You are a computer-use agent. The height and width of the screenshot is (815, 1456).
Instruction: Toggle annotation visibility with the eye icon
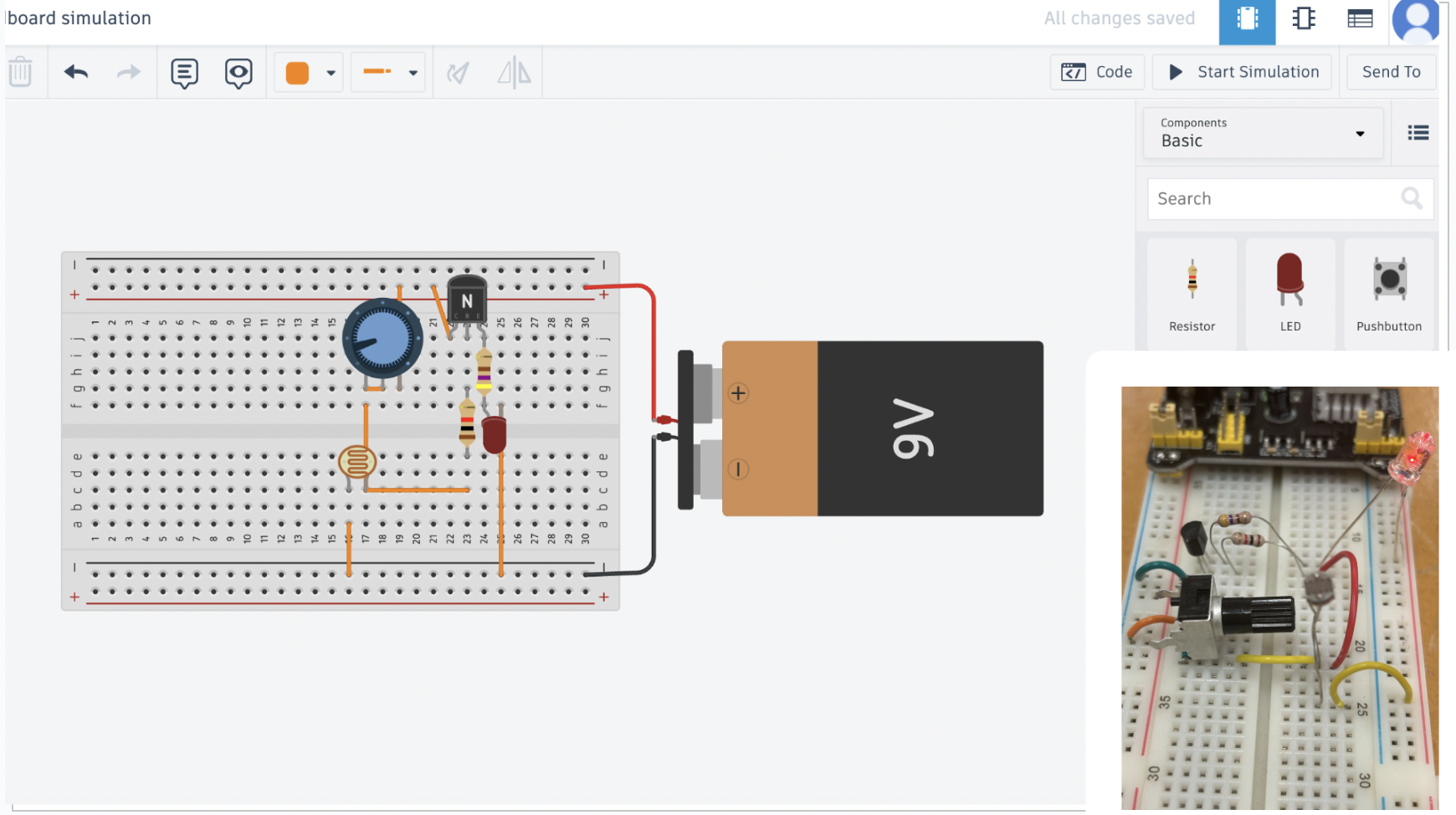pos(238,72)
